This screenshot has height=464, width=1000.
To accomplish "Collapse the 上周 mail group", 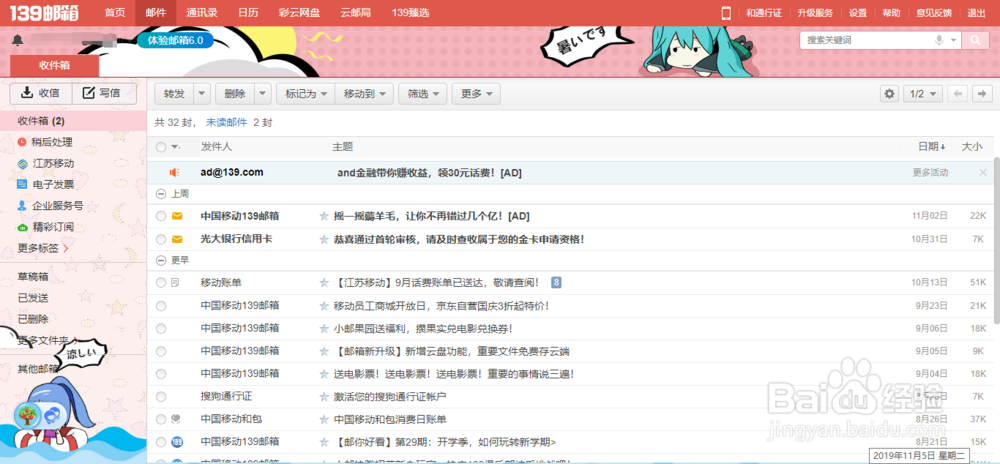I will pos(160,193).
